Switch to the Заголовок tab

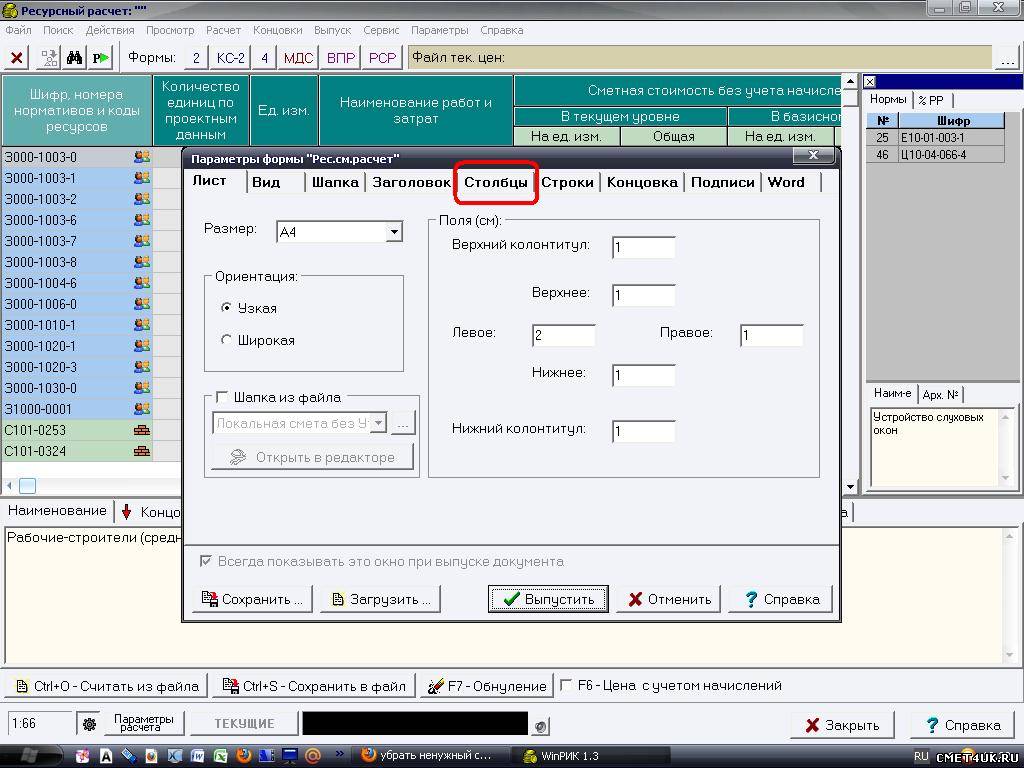coord(411,182)
